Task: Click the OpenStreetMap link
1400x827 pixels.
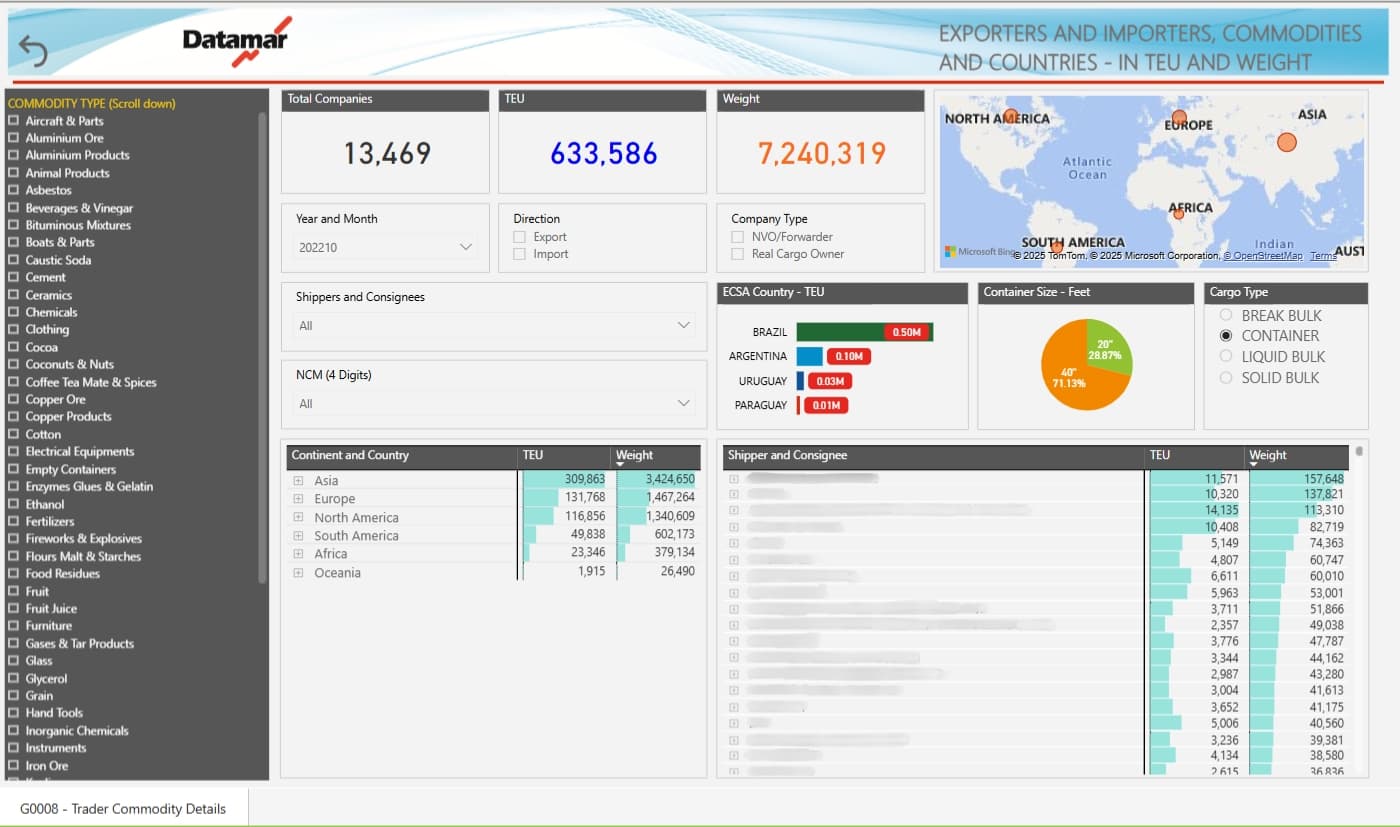Action: [x=1266, y=256]
